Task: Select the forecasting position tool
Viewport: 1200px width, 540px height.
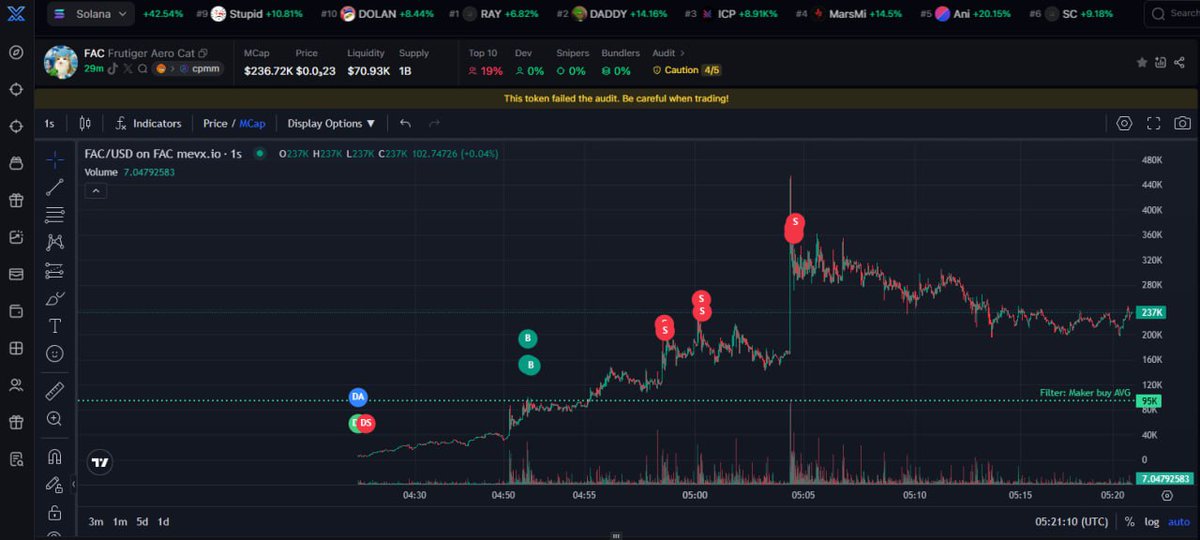Action: (55, 270)
